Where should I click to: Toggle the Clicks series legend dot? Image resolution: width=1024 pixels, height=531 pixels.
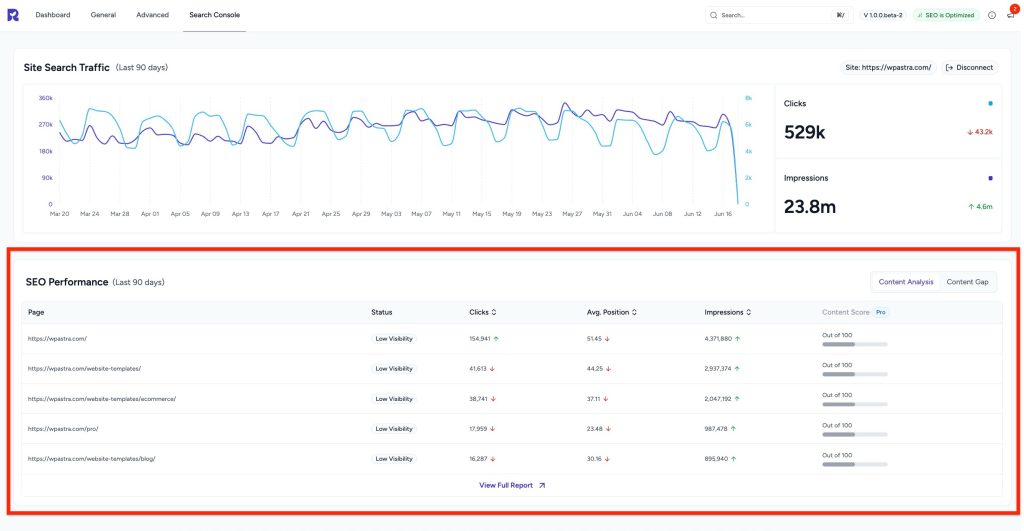990,103
